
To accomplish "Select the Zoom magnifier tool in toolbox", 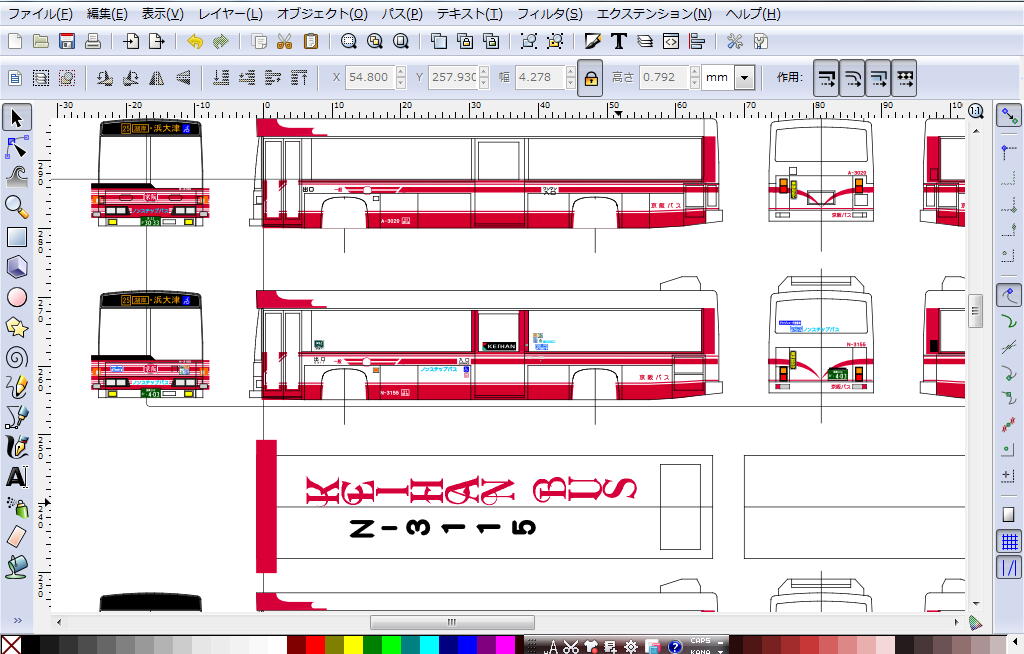I will [16, 207].
